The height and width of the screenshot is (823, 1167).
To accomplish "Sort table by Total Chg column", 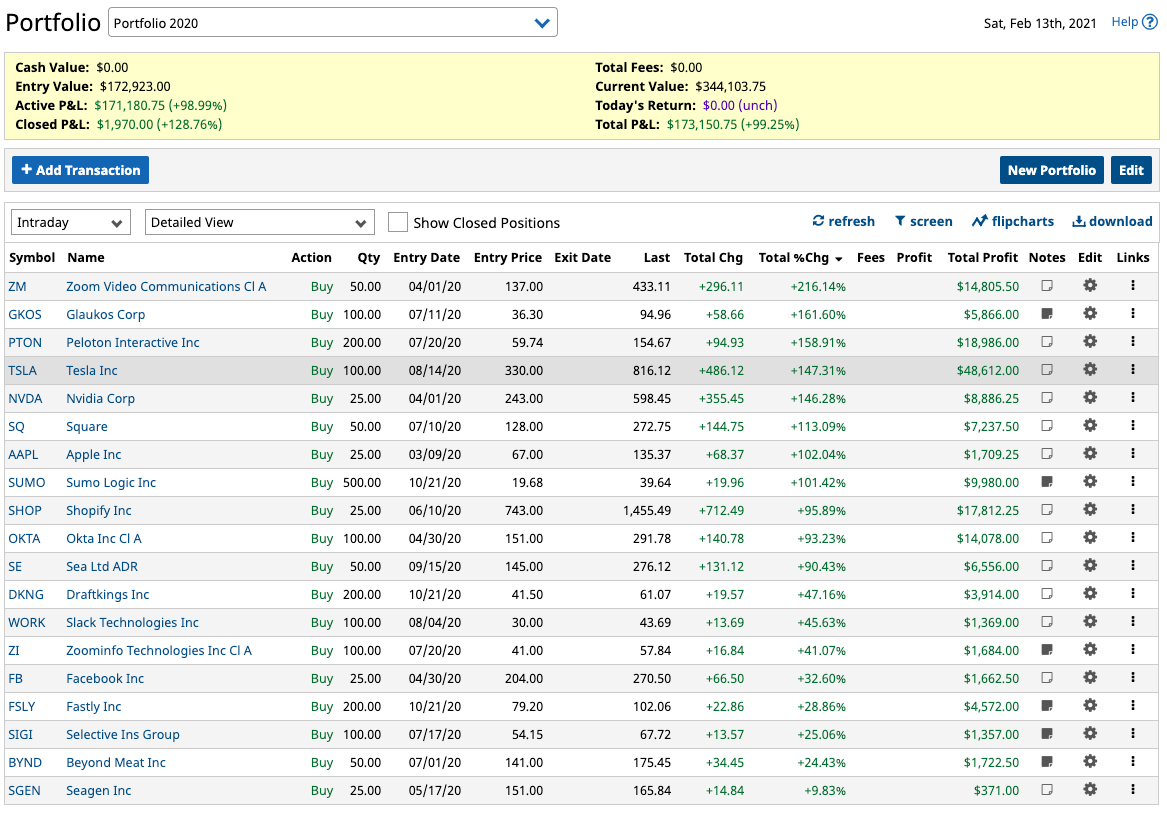I will pos(713,257).
